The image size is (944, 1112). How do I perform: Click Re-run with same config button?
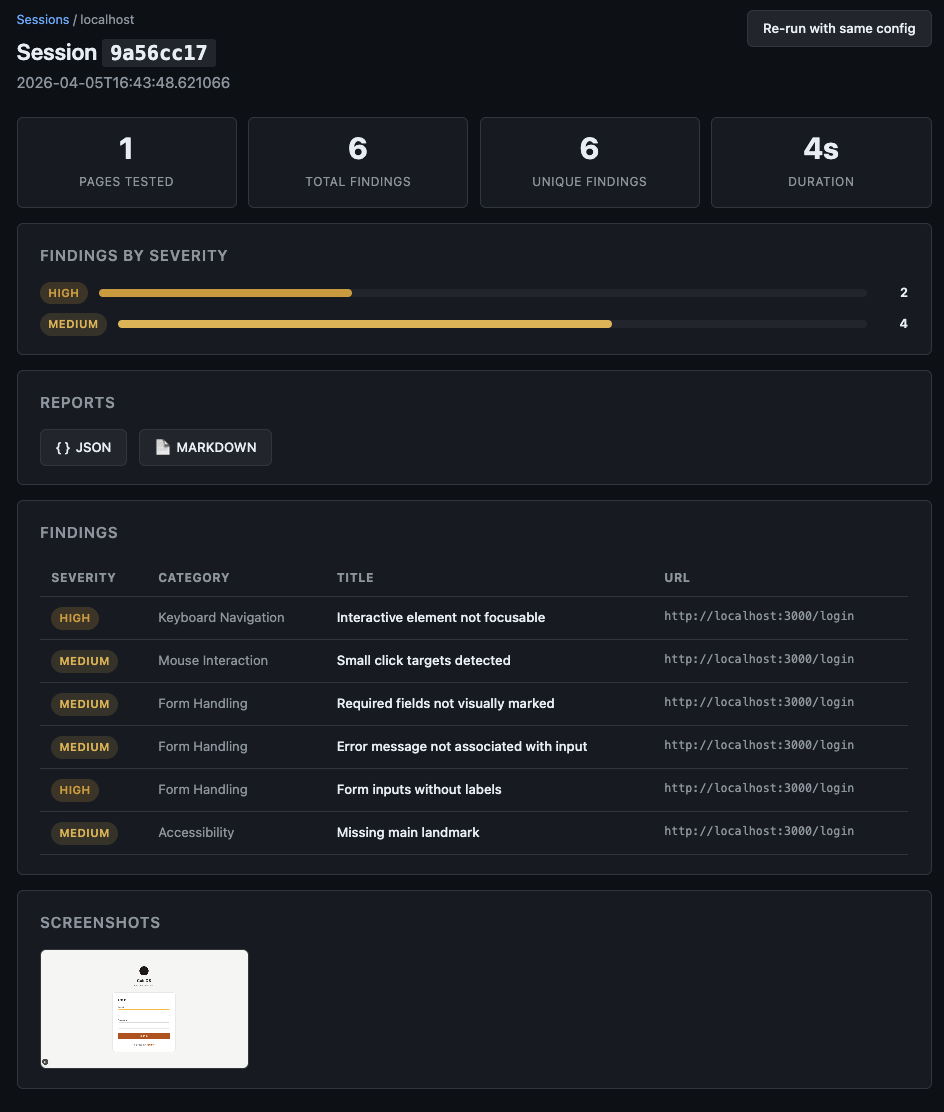(x=838, y=28)
